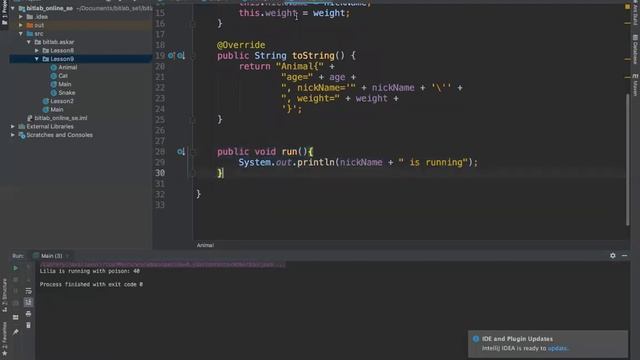
Task: Expand the Lesson8 package
Action: pos(37,51)
